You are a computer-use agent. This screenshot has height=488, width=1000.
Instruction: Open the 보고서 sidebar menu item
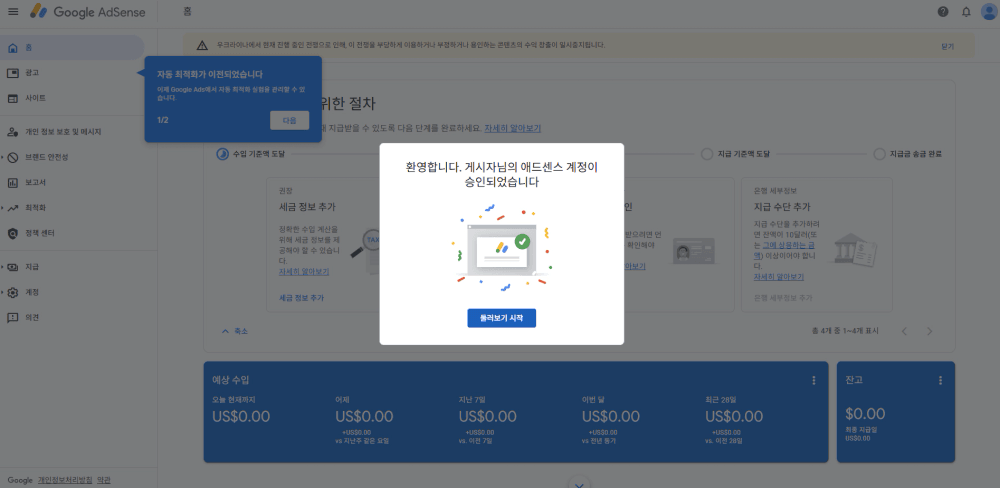point(72,183)
